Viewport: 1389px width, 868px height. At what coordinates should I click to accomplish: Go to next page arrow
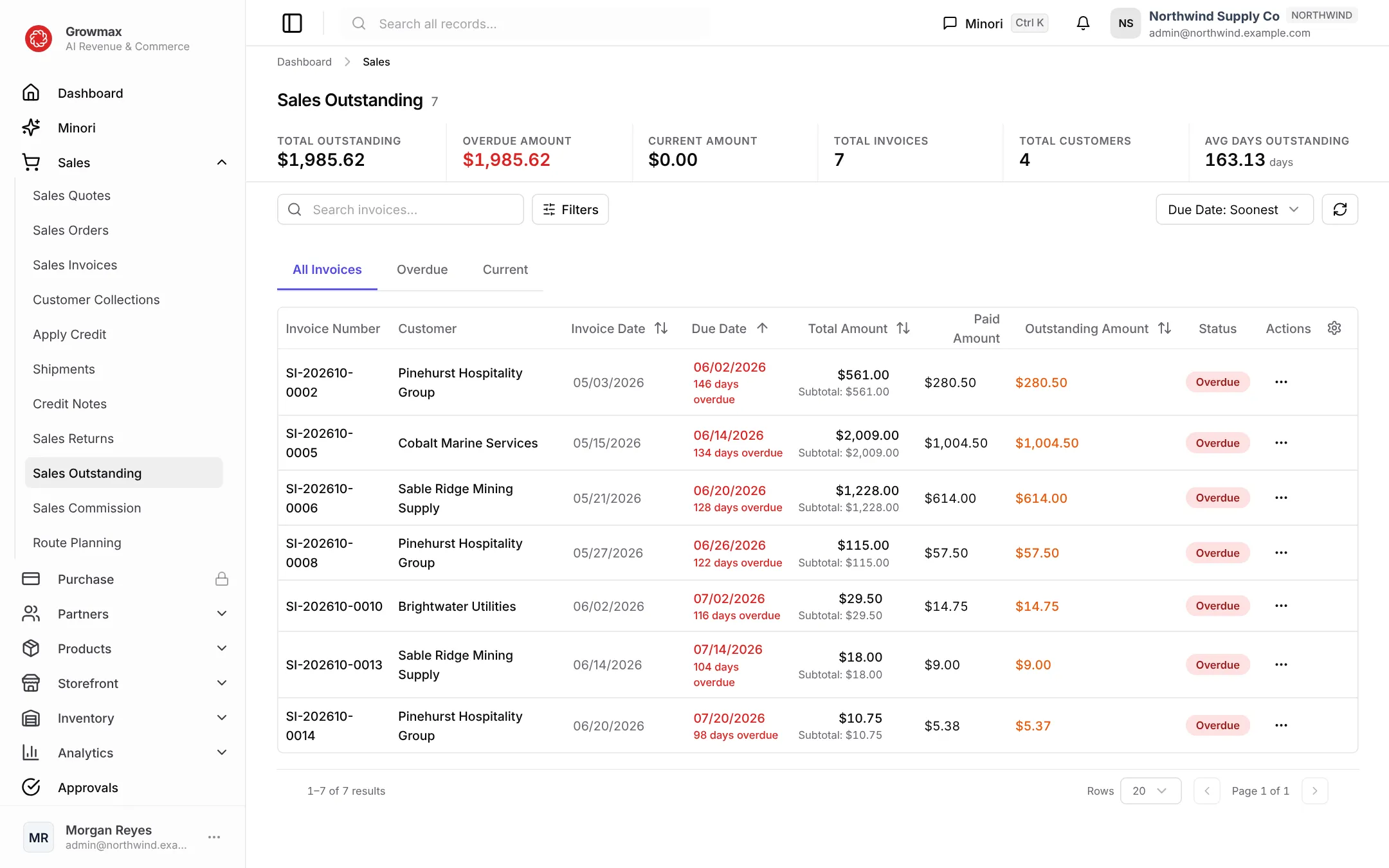tap(1314, 791)
